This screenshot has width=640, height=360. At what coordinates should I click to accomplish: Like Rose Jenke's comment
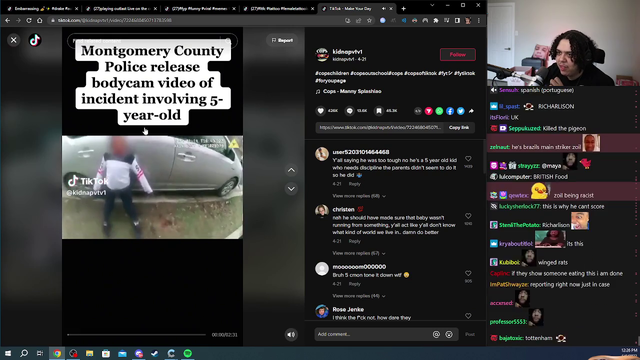468,316
